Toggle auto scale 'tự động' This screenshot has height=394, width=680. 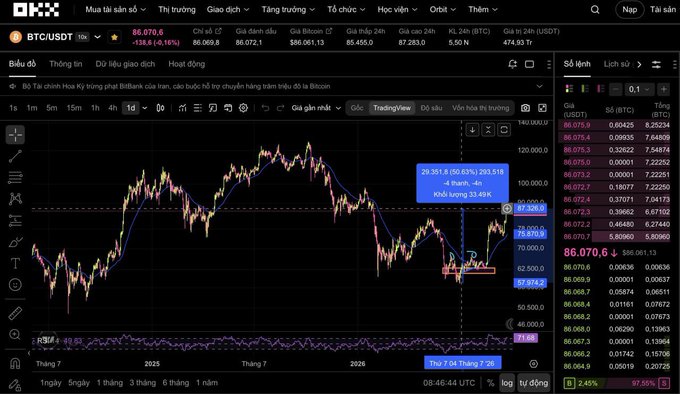(533, 383)
